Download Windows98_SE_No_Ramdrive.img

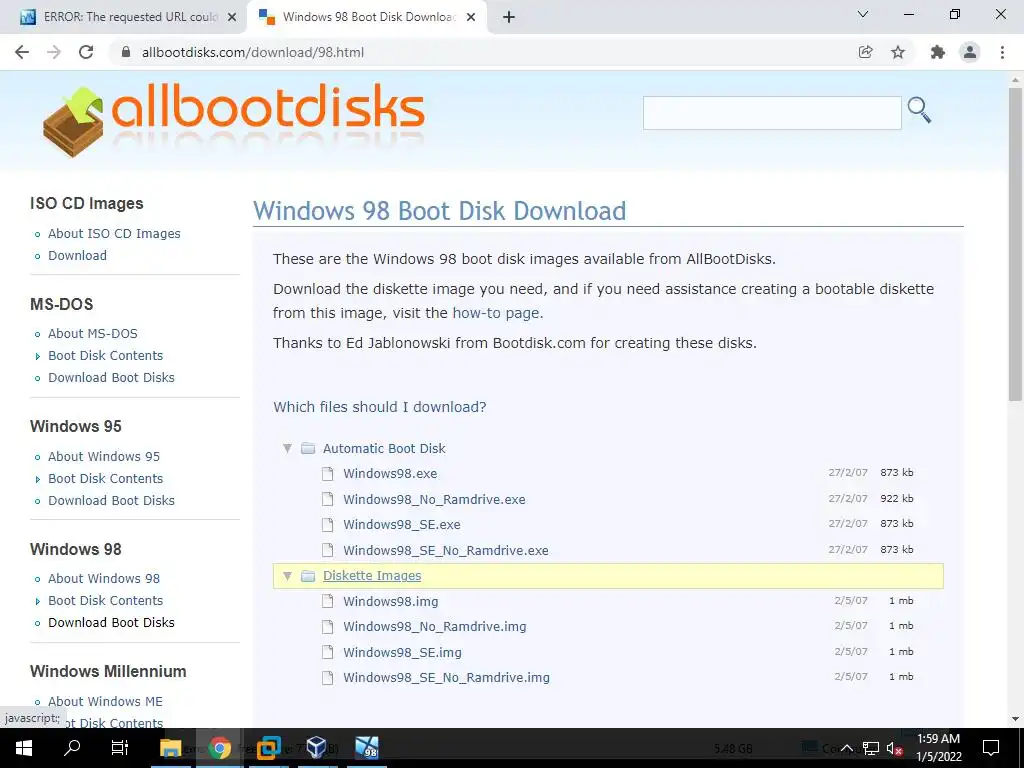click(x=447, y=678)
